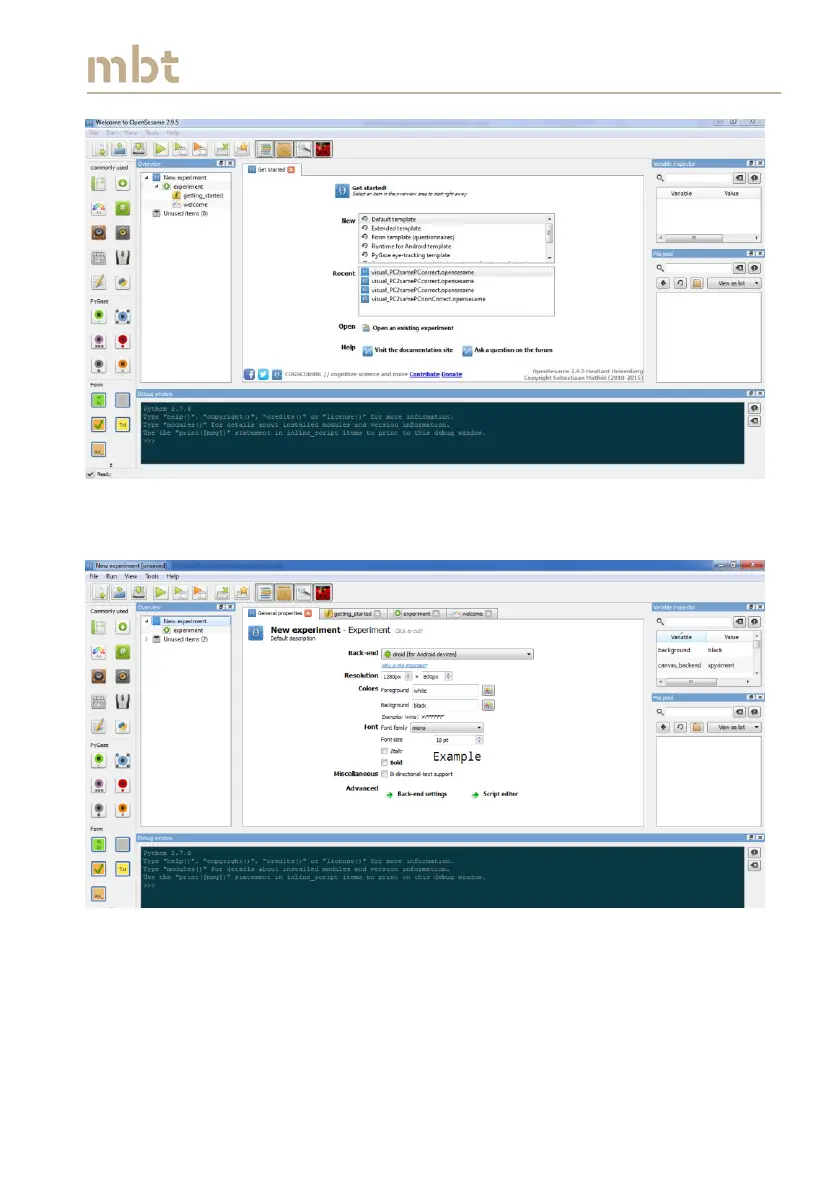Image resolution: width=839 pixels, height=1191 pixels.
Task: Click the New experiment icon in the Welcome window toolbar
Action: (x=99, y=149)
